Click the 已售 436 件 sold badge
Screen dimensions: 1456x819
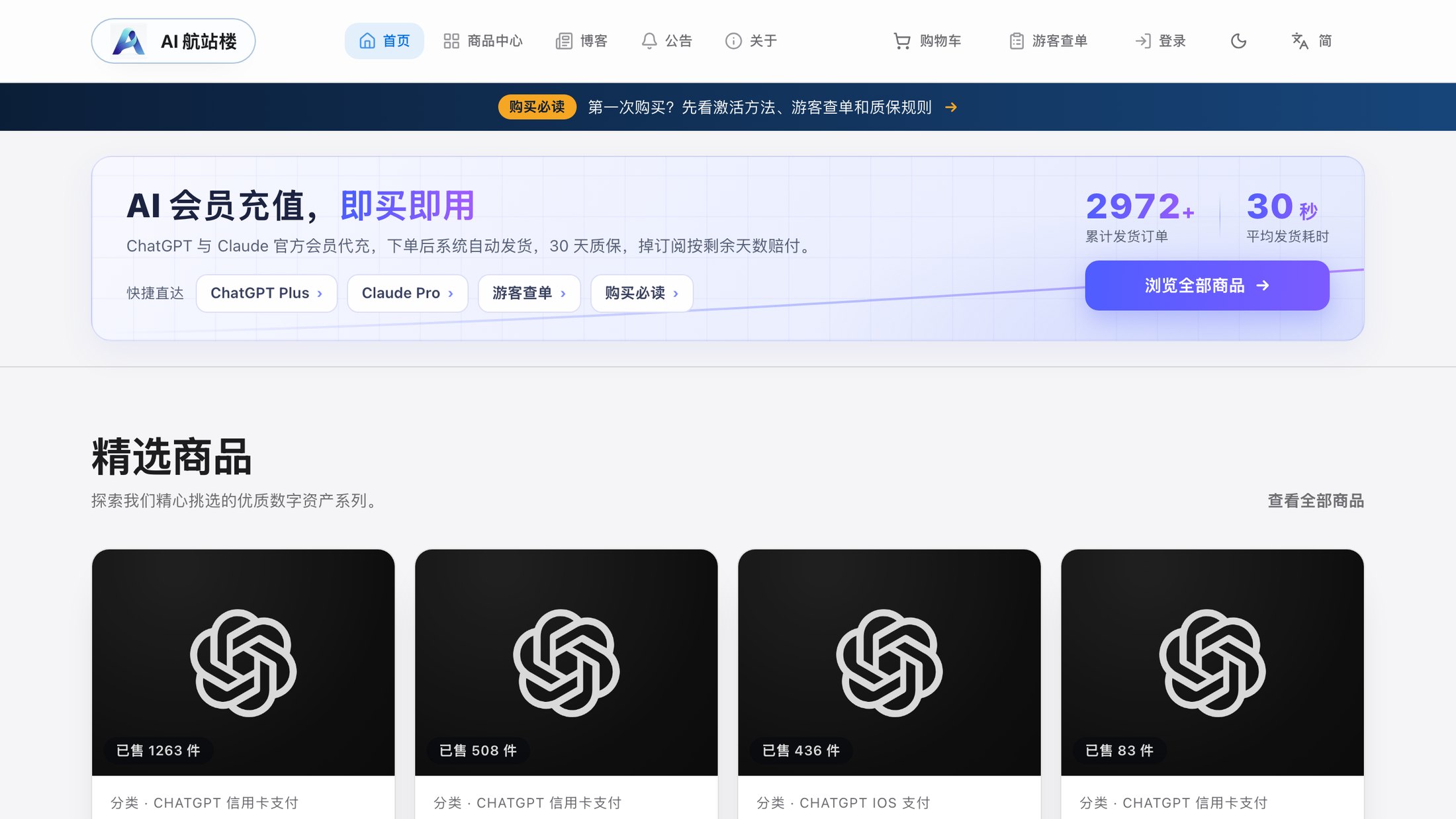(x=801, y=750)
